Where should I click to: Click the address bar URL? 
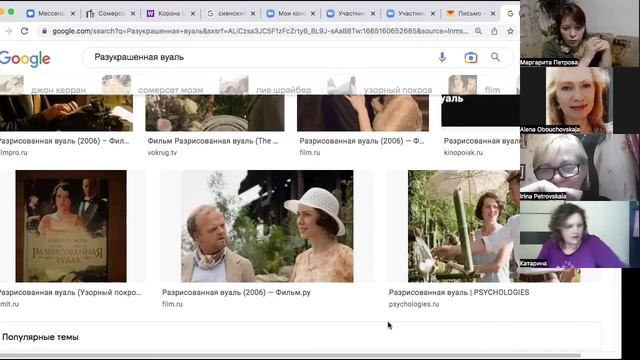pyautogui.click(x=260, y=31)
